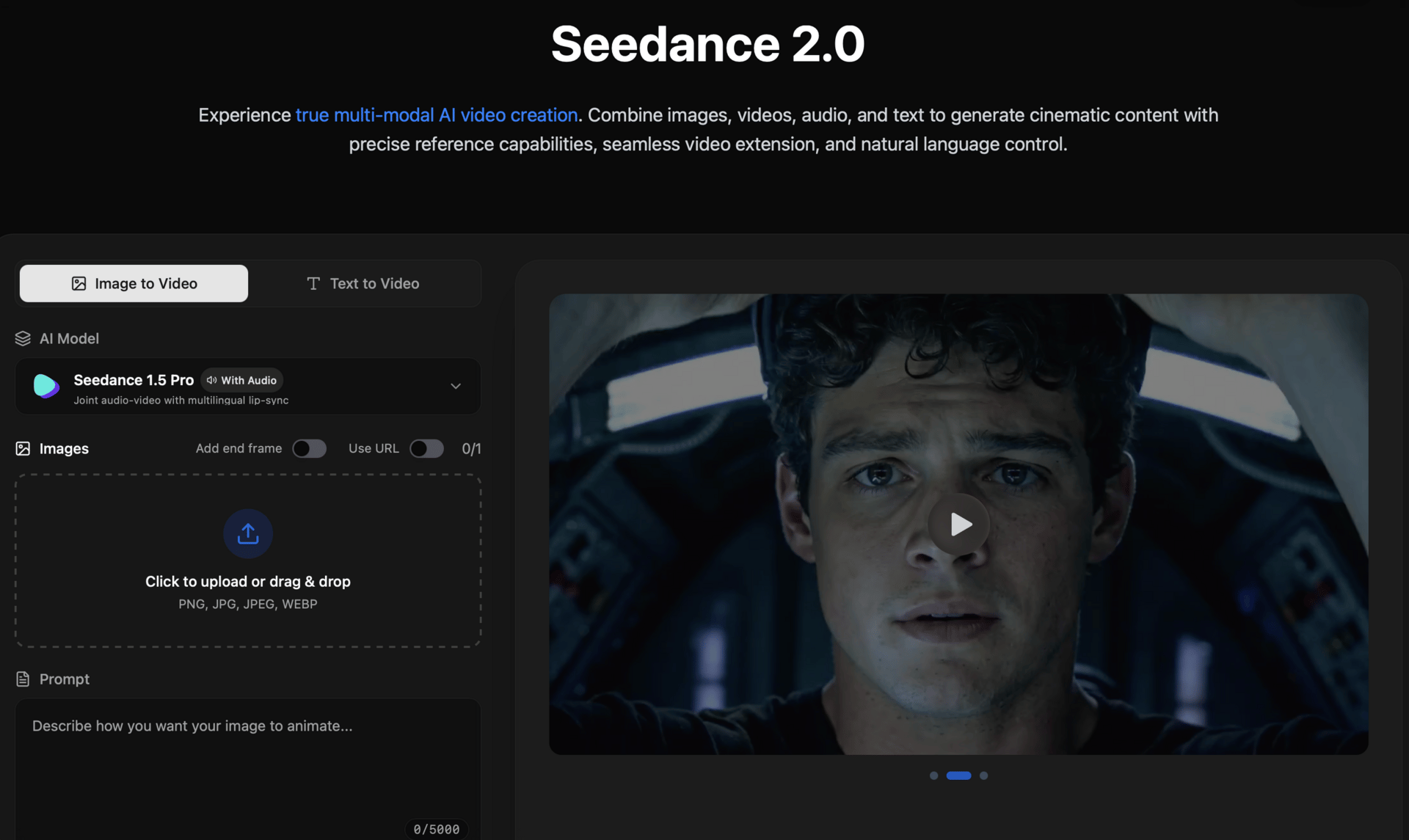This screenshot has width=1409, height=840.
Task: Click the upload arrow icon
Action: 248,533
